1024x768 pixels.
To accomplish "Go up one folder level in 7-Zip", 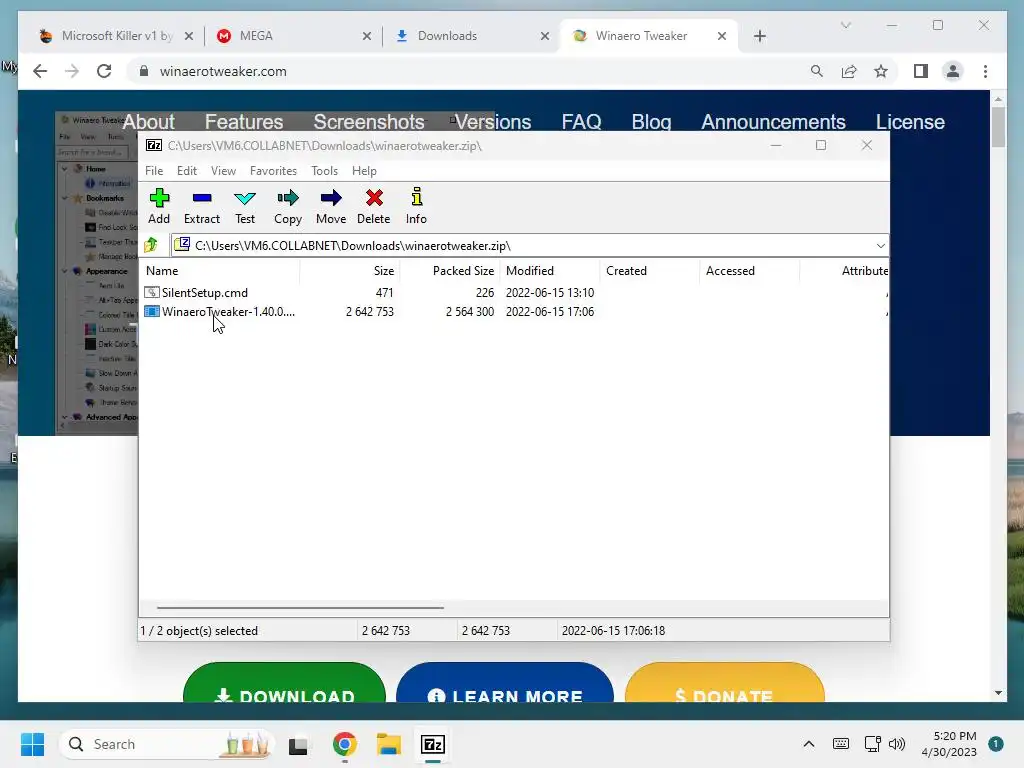I will [x=152, y=246].
